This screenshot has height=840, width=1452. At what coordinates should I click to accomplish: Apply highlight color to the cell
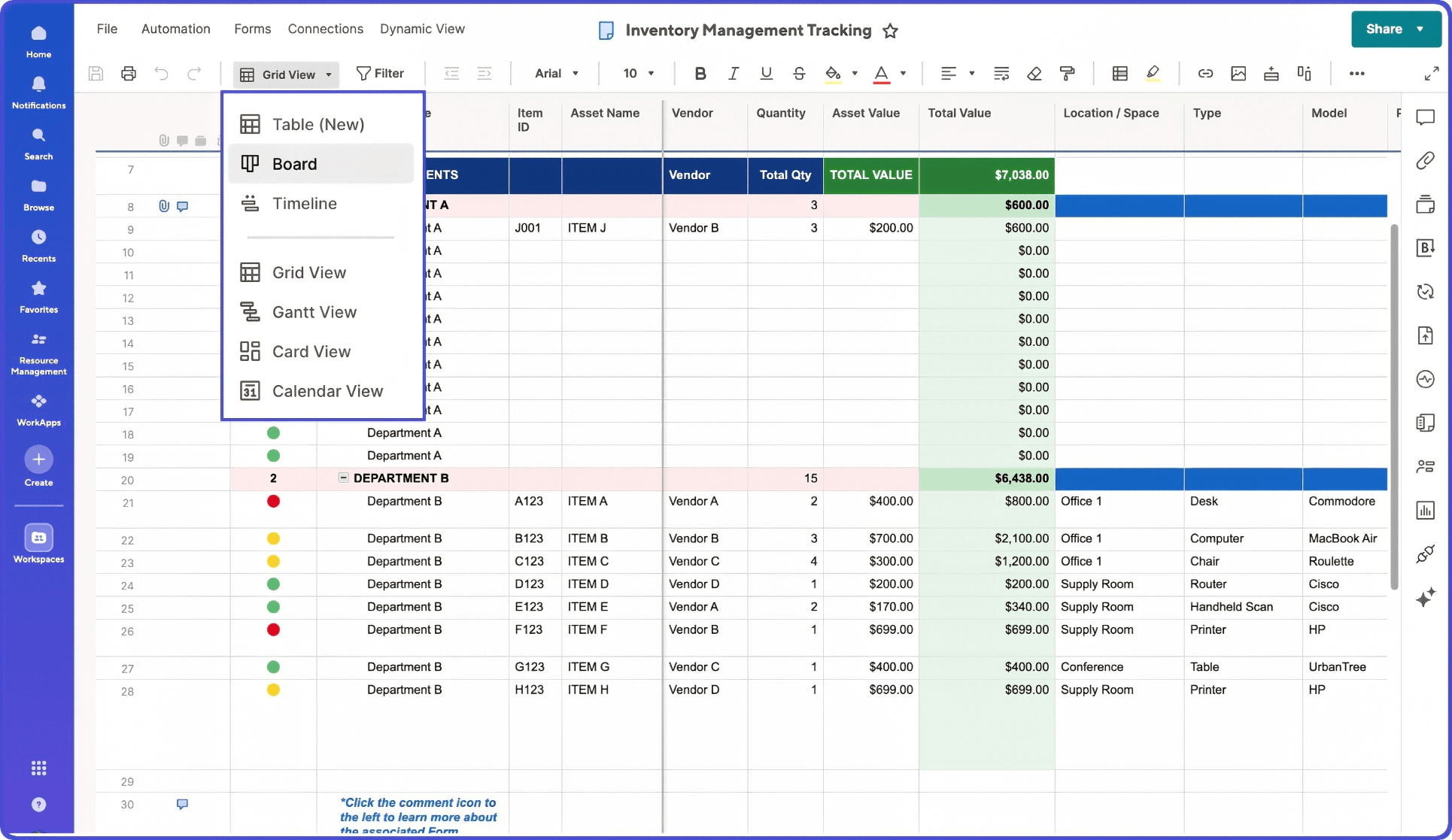pyautogui.click(x=1153, y=73)
